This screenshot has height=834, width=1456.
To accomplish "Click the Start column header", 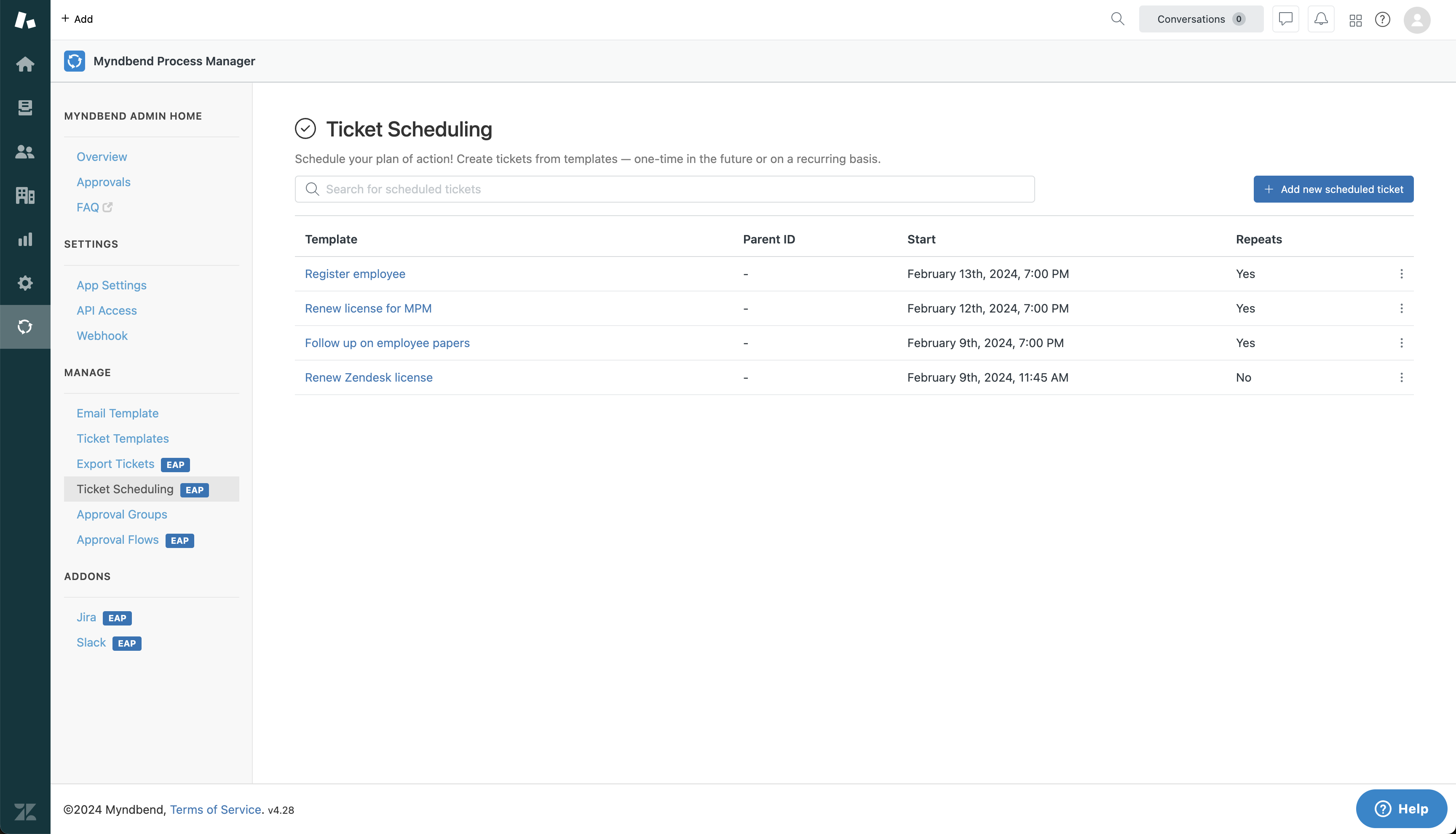I will [921, 239].
